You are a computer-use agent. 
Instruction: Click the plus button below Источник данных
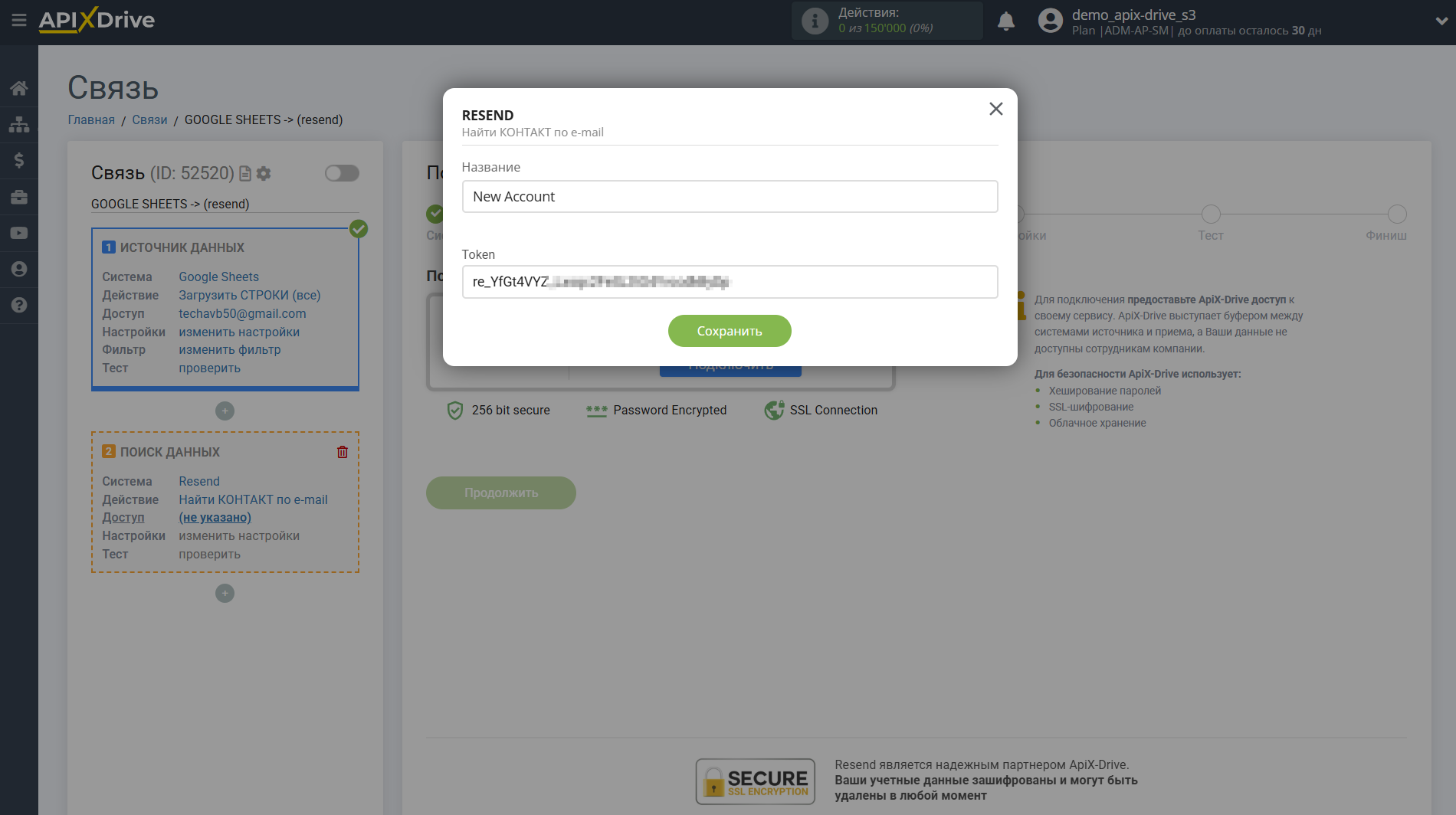(x=225, y=411)
